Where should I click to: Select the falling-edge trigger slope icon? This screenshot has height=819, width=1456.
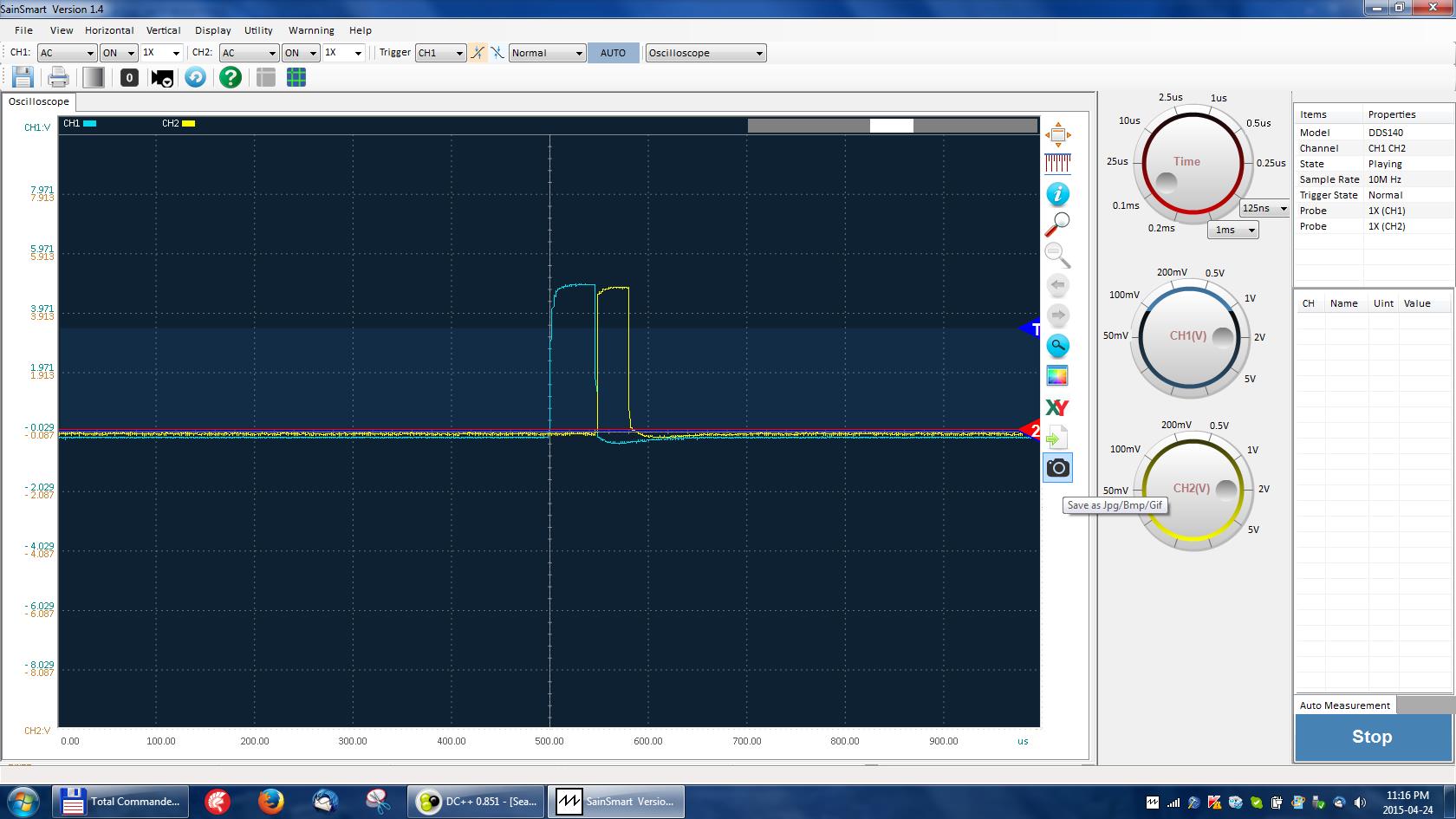point(497,53)
